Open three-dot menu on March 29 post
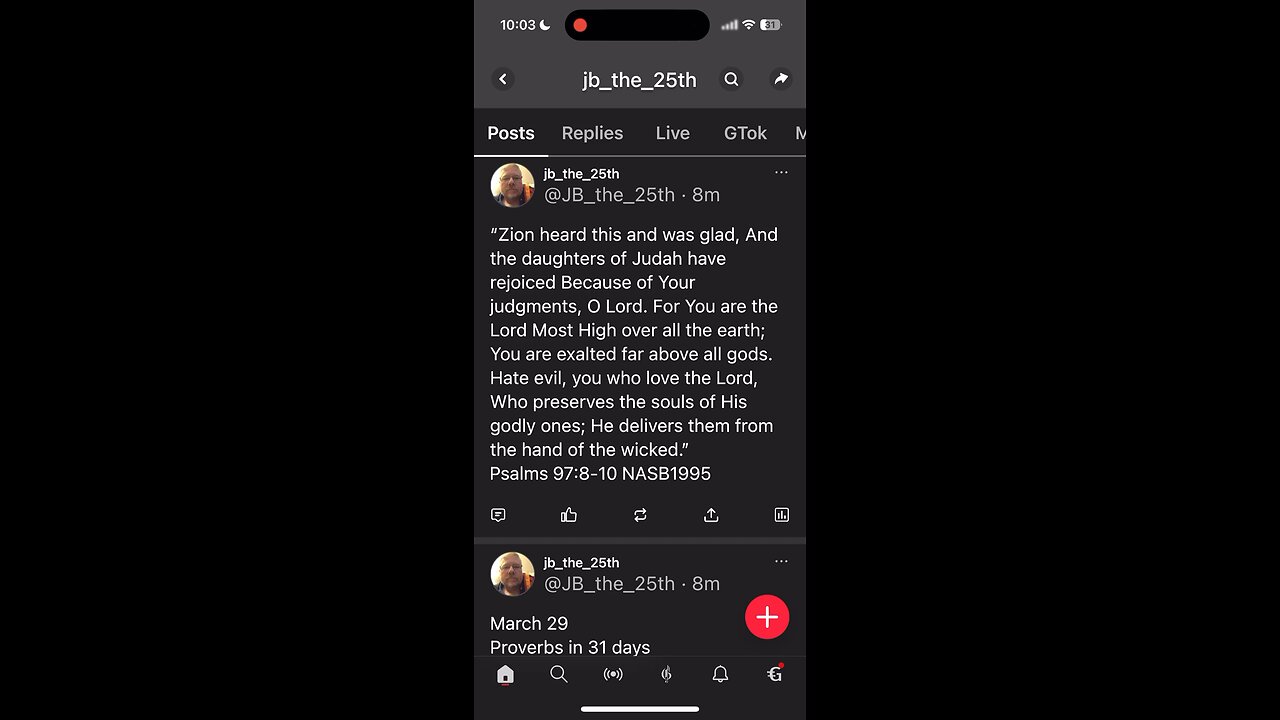Viewport: 1280px width, 720px height. 781,561
